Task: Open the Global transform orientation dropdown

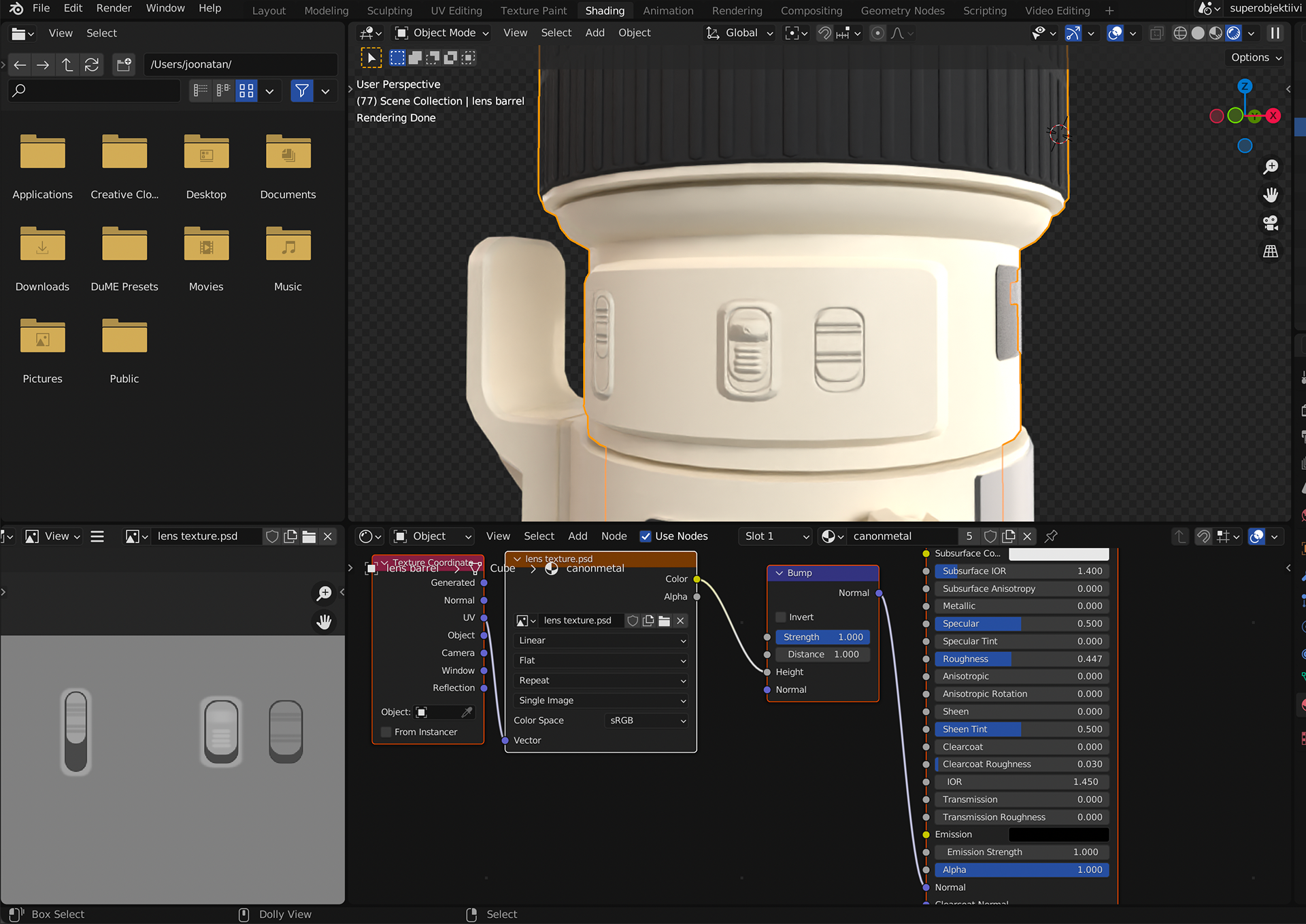Action: pyautogui.click(x=740, y=33)
